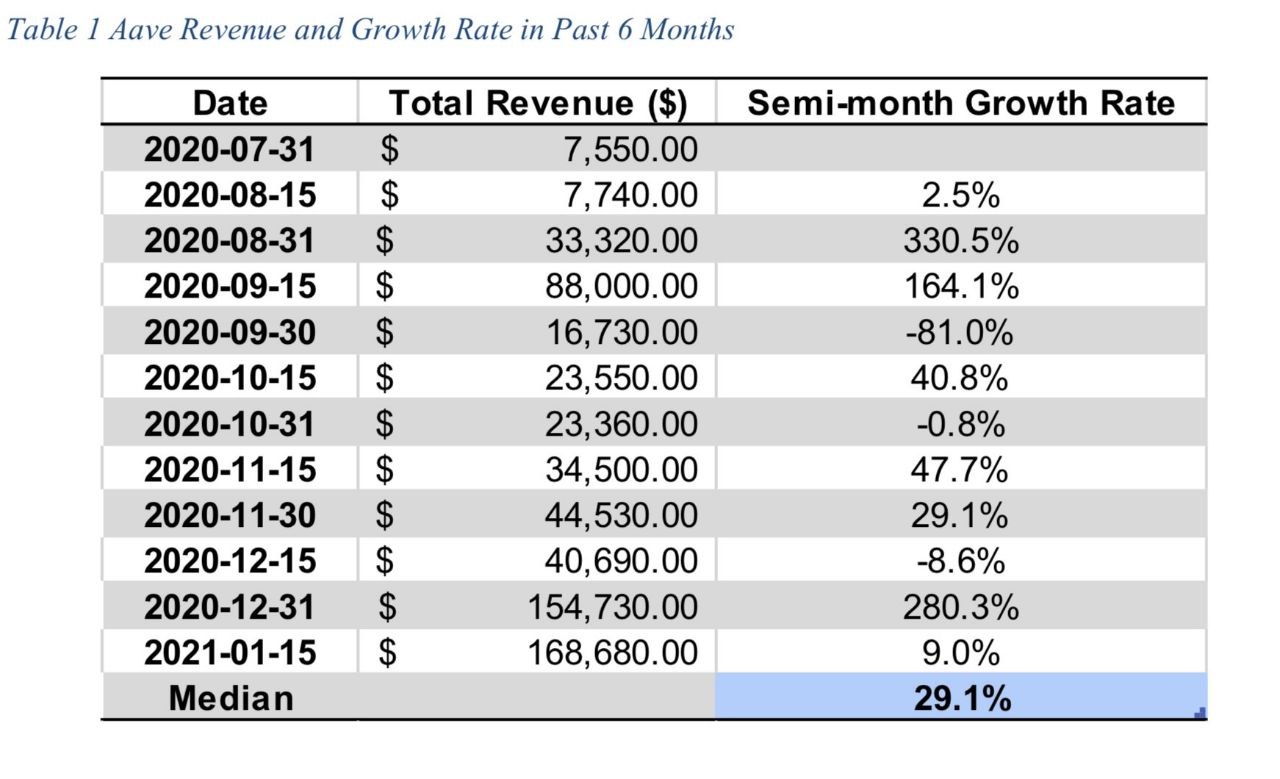Select revenue value 154,730.00
Viewport: 1280px width, 779px height.
click(612, 607)
